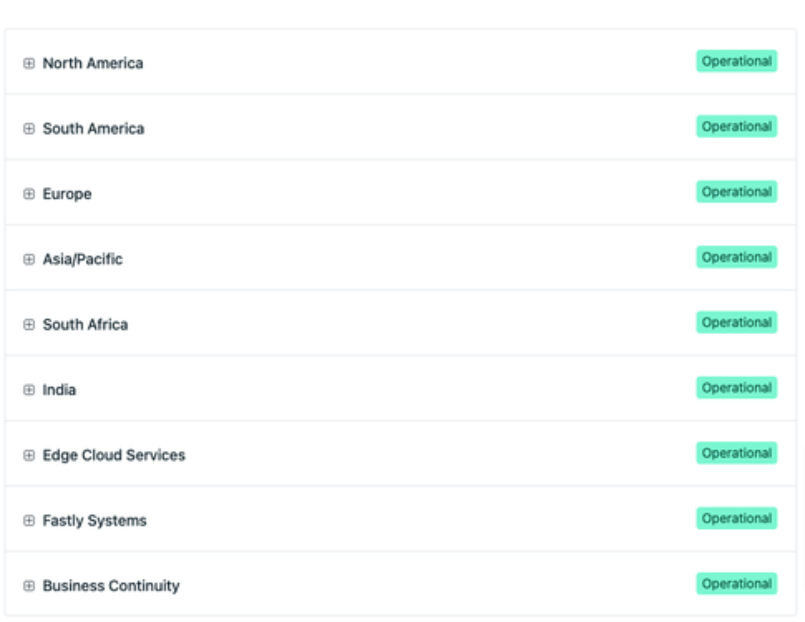Click Business Continuity's Operational badge
The image size is (805, 622).
click(736, 584)
